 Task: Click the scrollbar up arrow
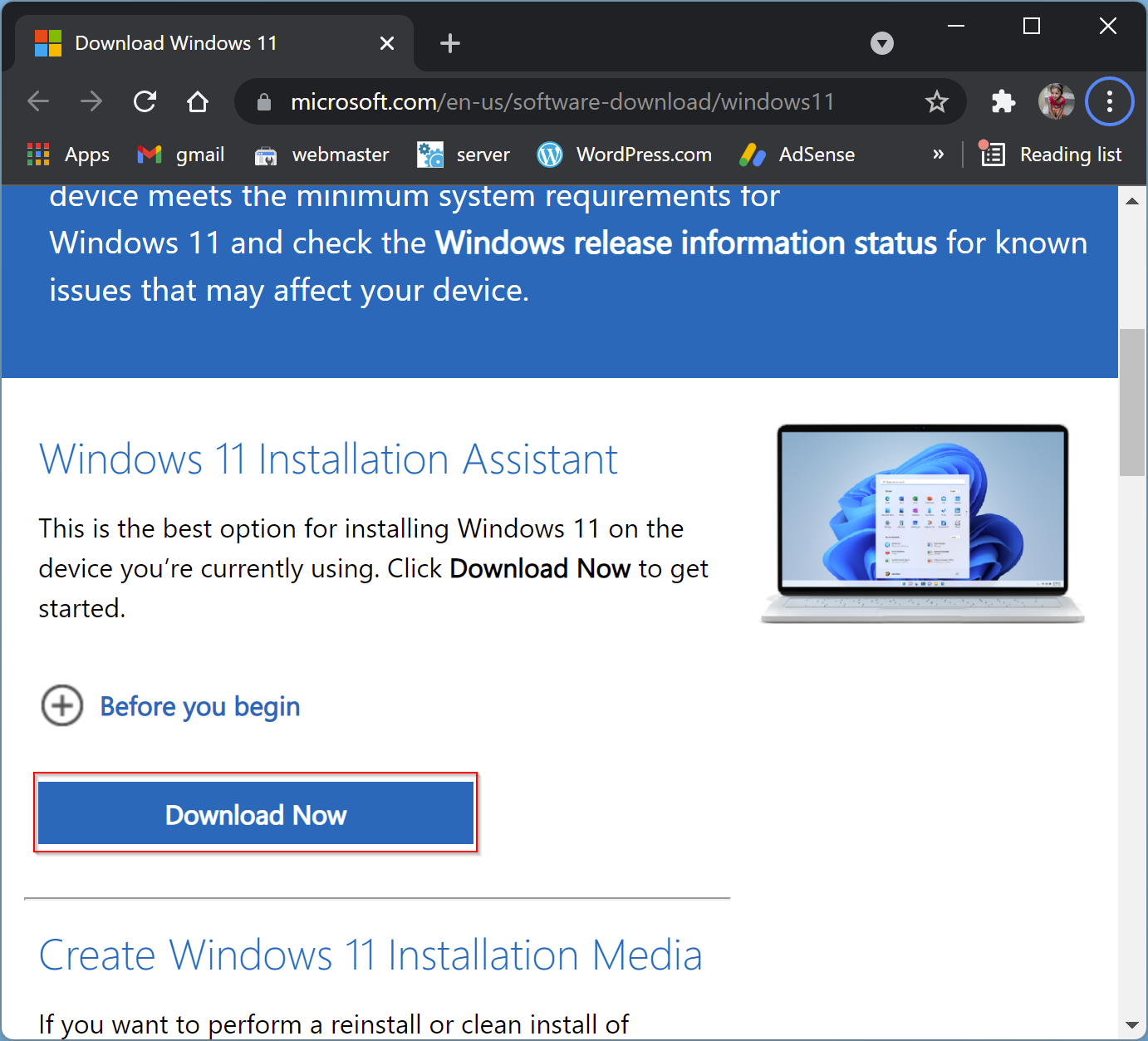[x=1131, y=200]
